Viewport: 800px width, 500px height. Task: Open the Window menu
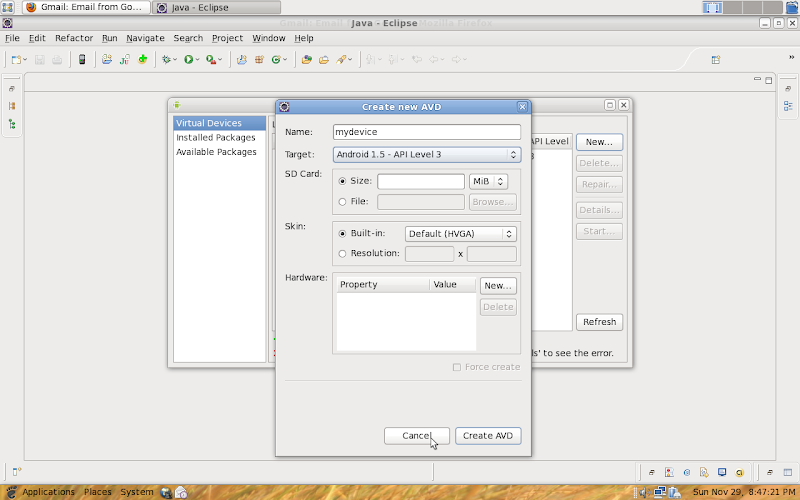coord(269,38)
